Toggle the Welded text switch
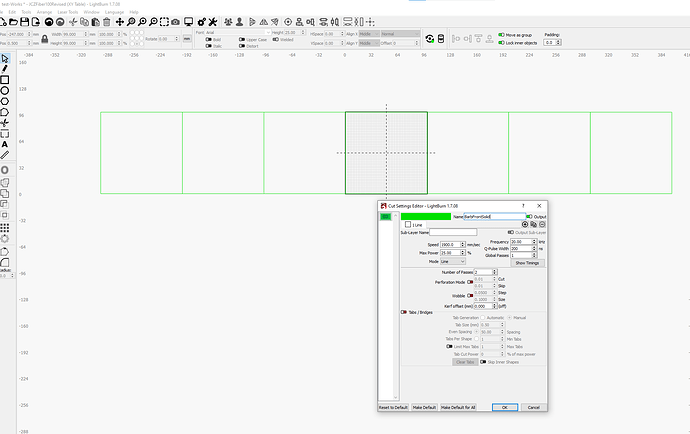Viewport: 690px width, 434px height. point(275,40)
